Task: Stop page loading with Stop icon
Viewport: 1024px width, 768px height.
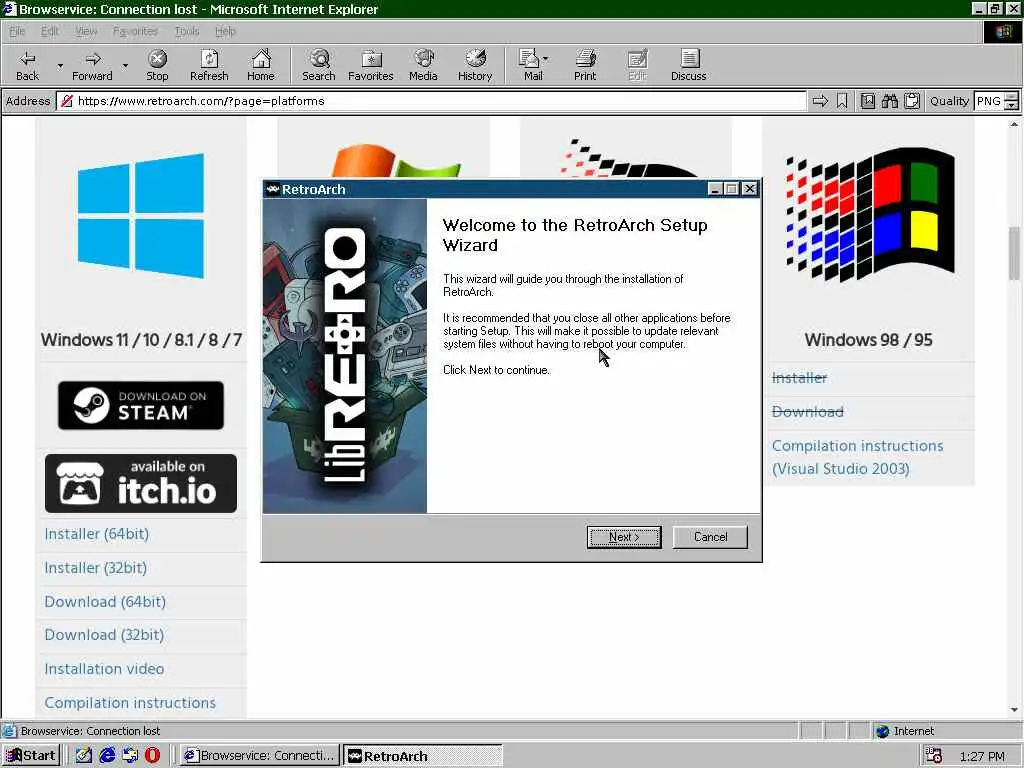Action: [x=157, y=65]
